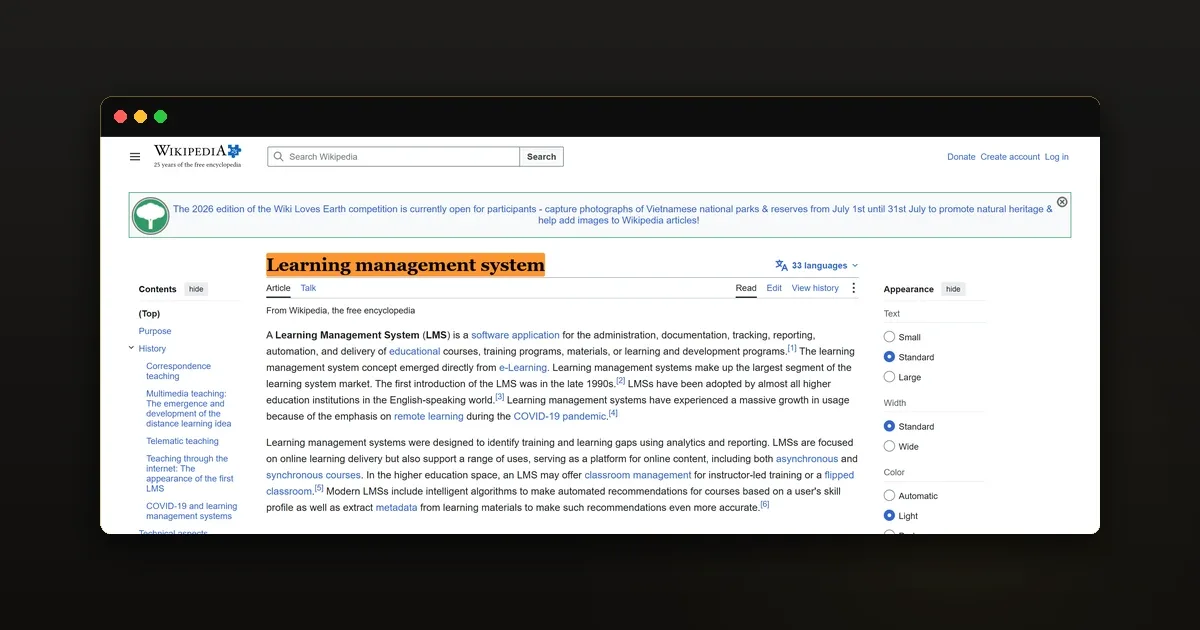
Task: Go to Correspondence teaching in Contents
Action: [x=178, y=371]
